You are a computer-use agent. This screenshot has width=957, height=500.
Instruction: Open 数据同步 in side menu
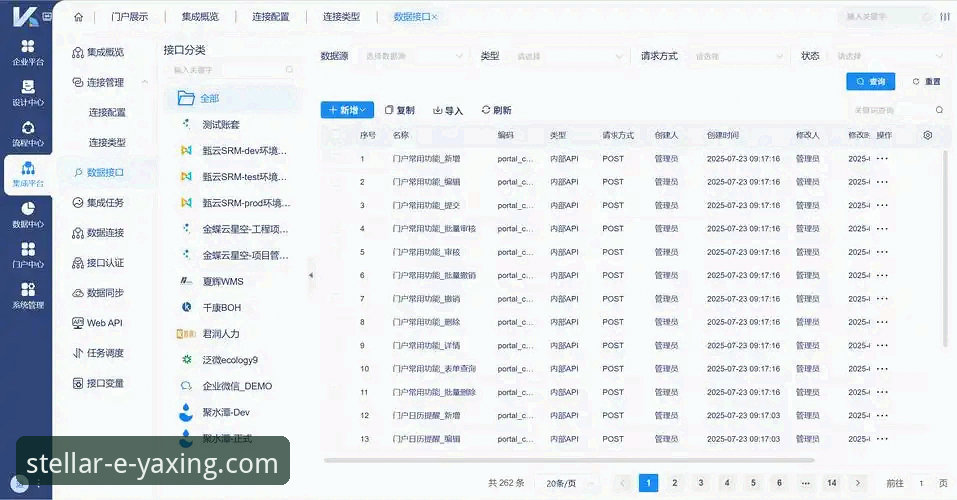coord(98,293)
